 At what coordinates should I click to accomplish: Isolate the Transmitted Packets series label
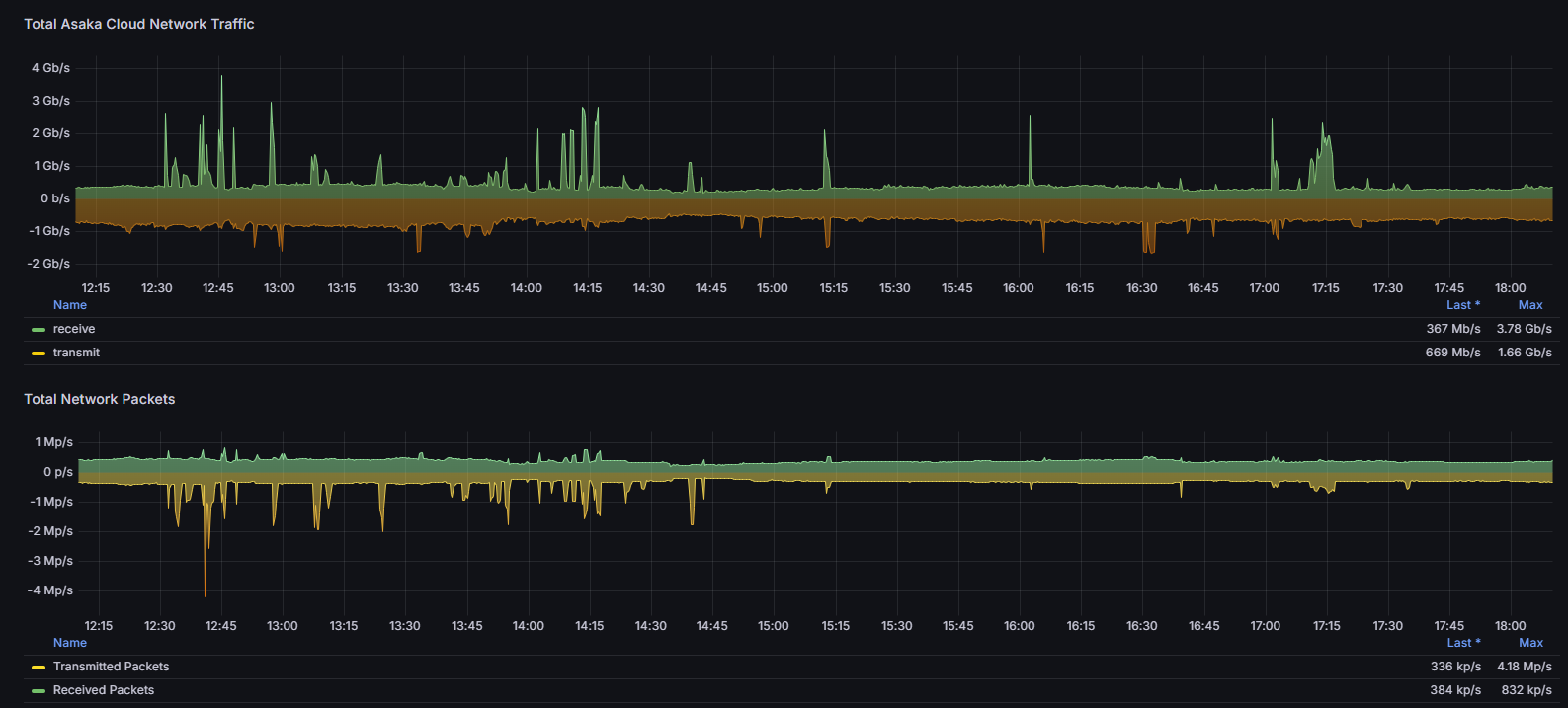click(111, 667)
